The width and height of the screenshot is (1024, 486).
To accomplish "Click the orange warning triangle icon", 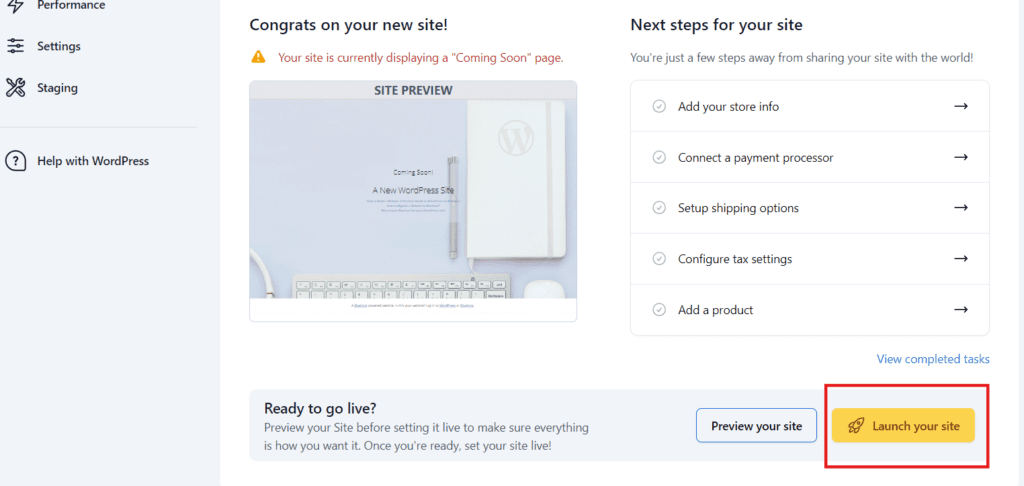I will point(258,57).
